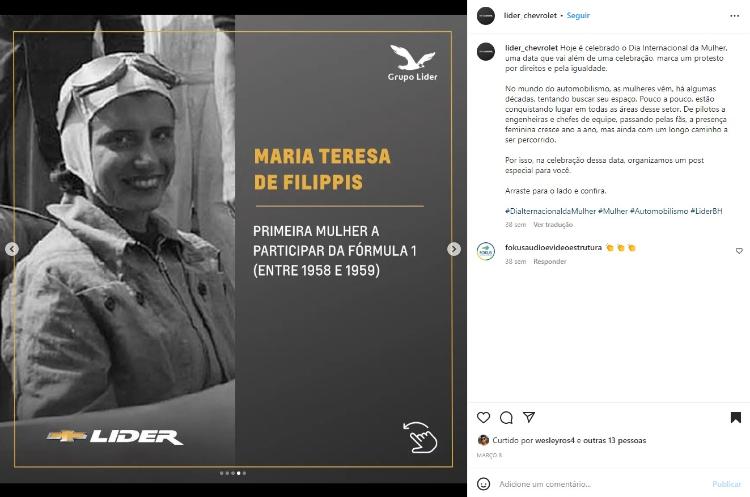Reply with the Responder link
The height and width of the screenshot is (497, 750).
pos(550,261)
